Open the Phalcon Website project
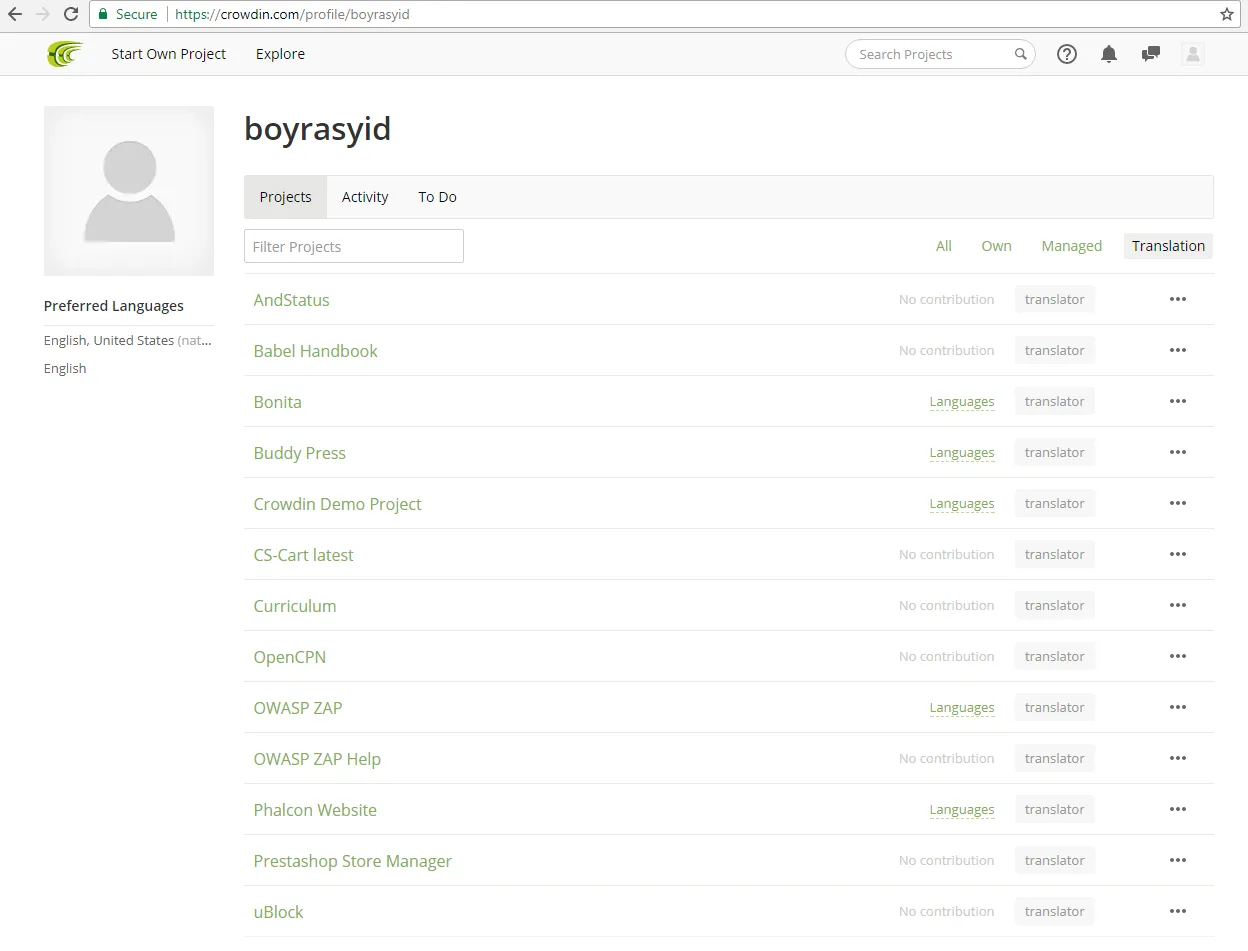Viewport: 1248px width, 951px height. point(315,810)
